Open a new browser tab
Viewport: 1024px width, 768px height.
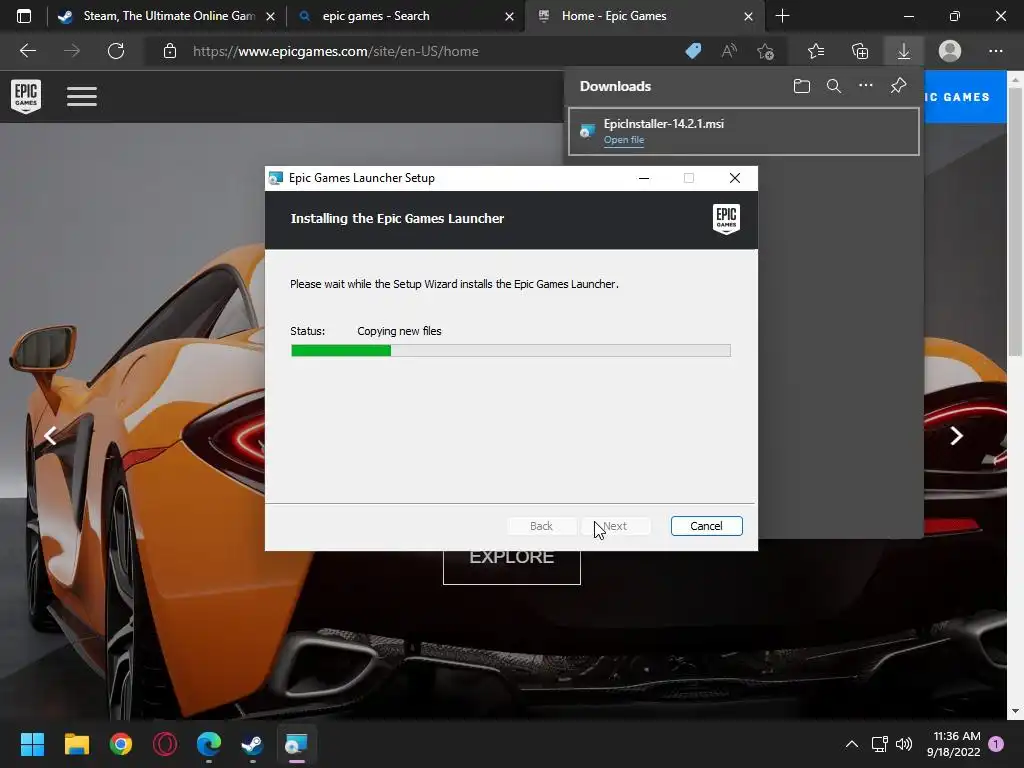(782, 16)
